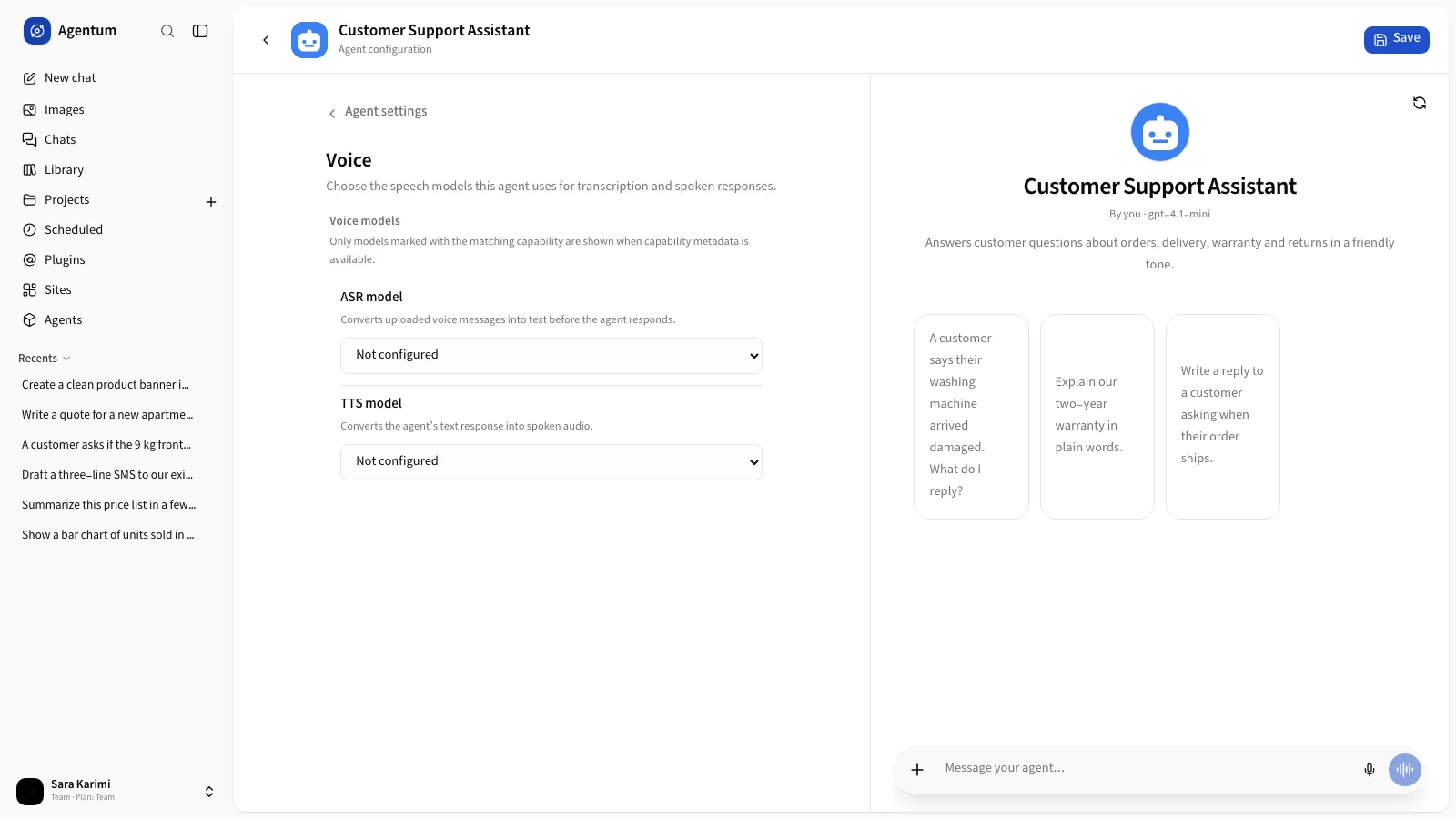This screenshot has height=819, width=1456.
Task: Collapse the sidebar with the panel icon
Action: click(x=200, y=31)
